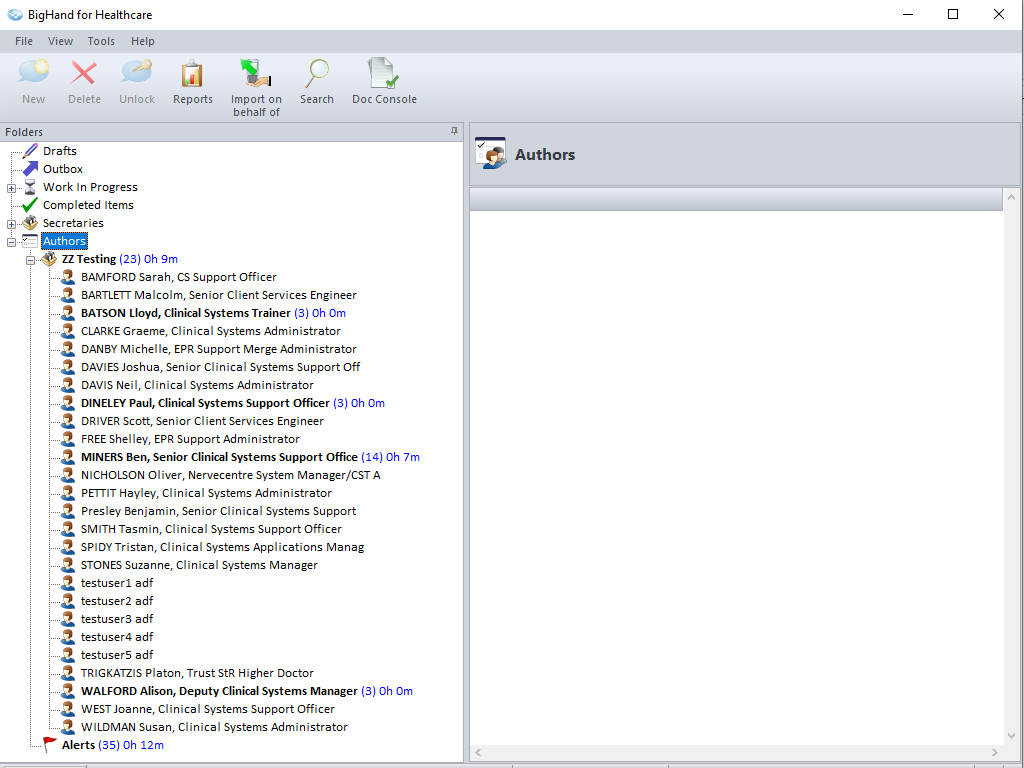
Task: Select author DAVIS Neil
Action: (197, 385)
